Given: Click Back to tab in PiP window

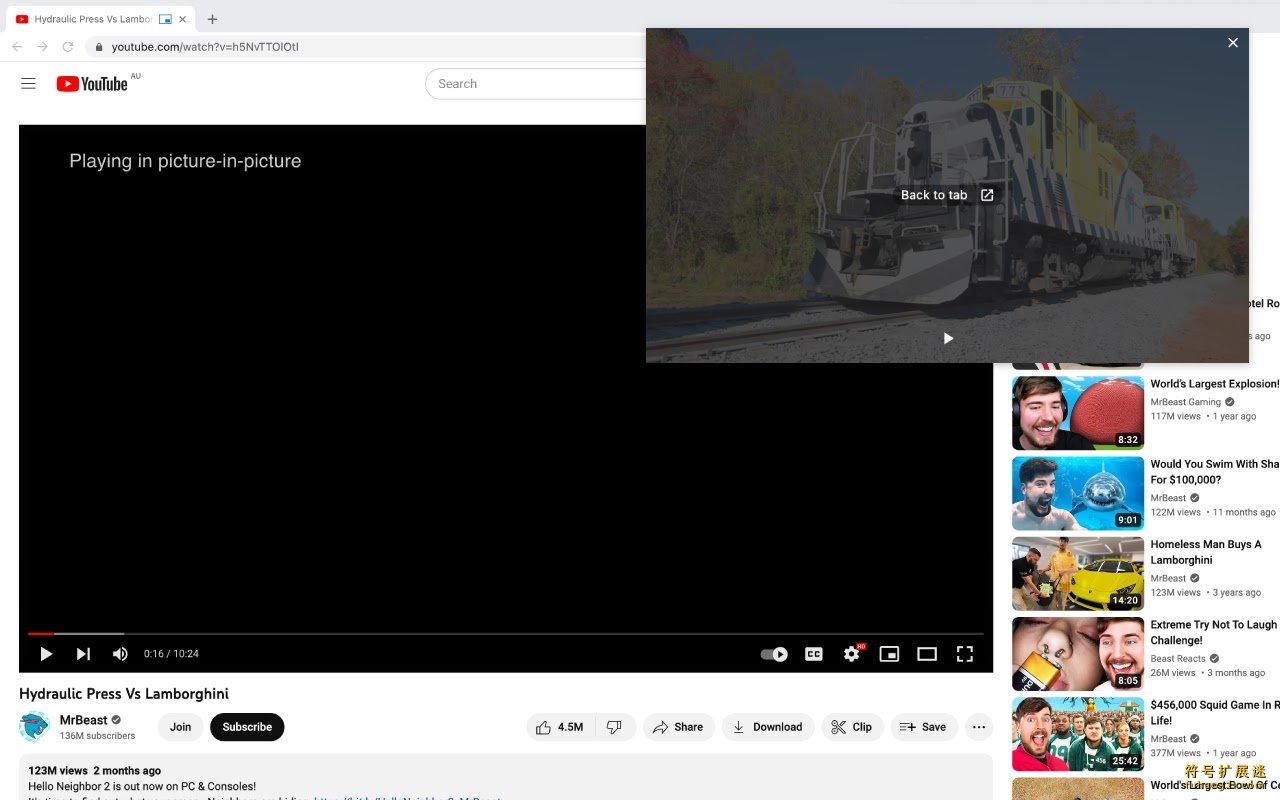Looking at the screenshot, I should coord(947,195).
